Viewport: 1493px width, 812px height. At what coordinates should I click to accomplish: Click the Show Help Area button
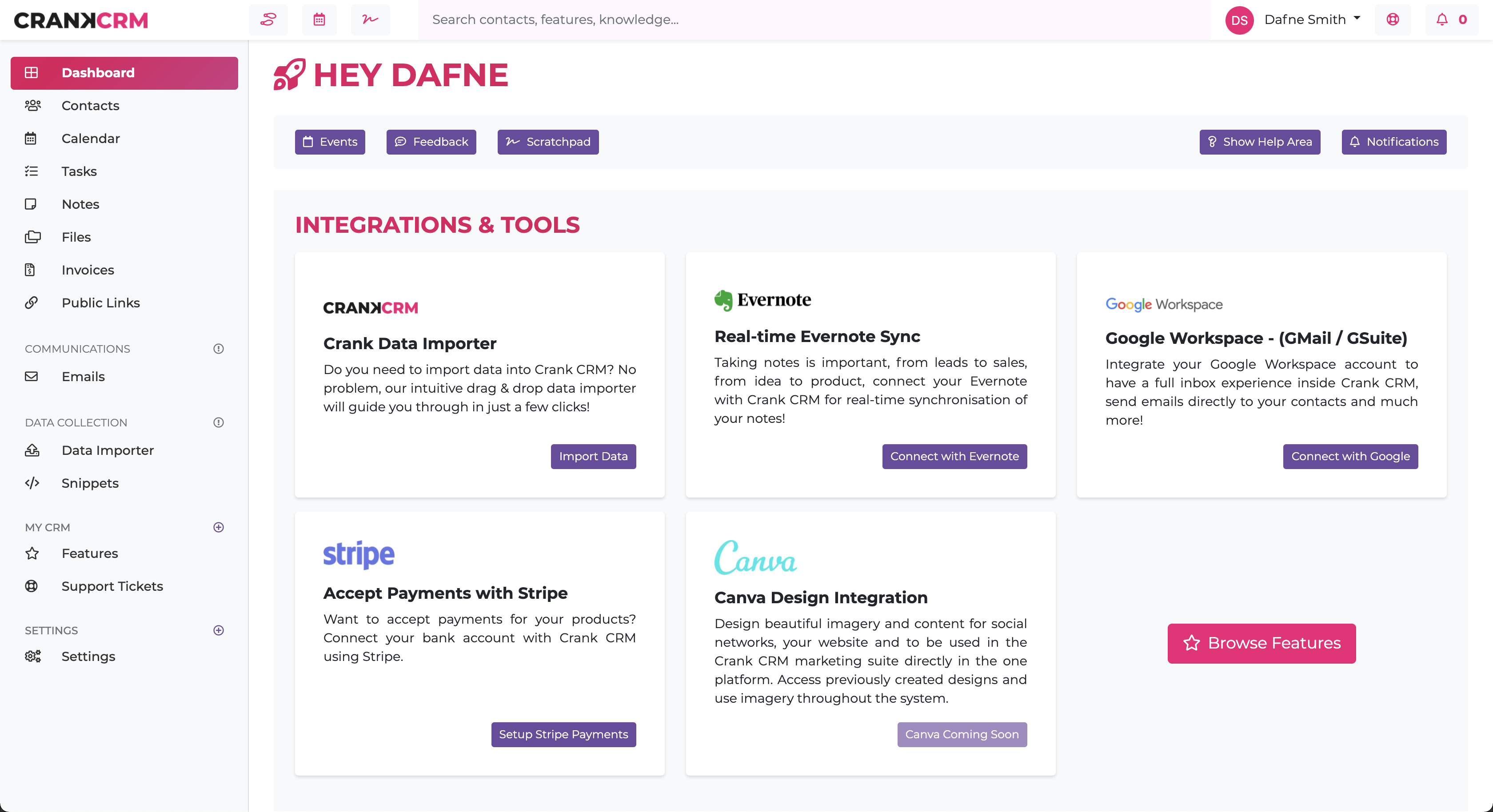click(x=1260, y=141)
